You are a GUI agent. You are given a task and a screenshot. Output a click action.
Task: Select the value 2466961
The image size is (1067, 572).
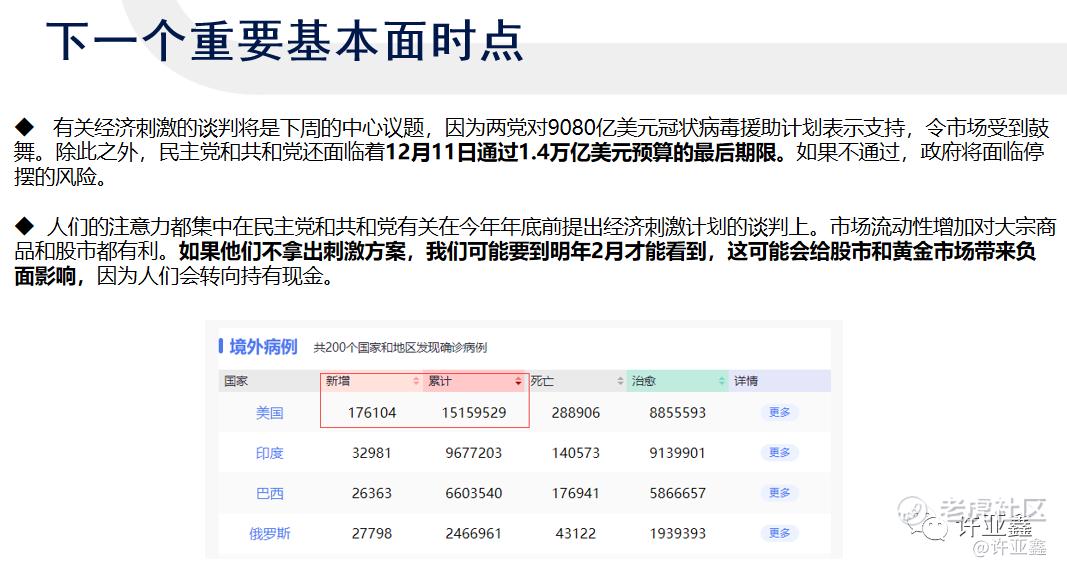pyautogui.click(x=474, y=533)
